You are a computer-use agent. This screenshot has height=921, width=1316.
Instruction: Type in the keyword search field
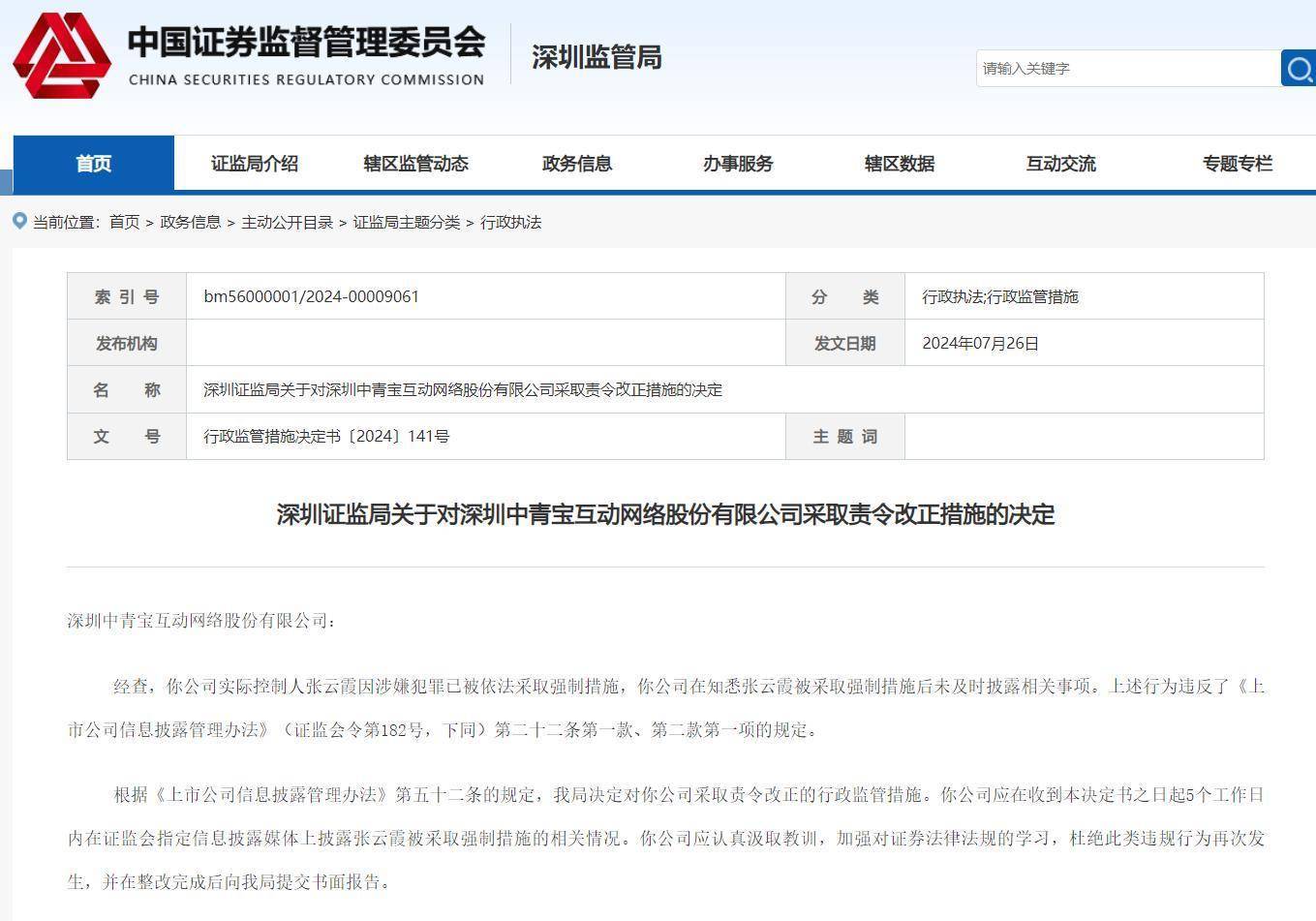click(1127, 69)
